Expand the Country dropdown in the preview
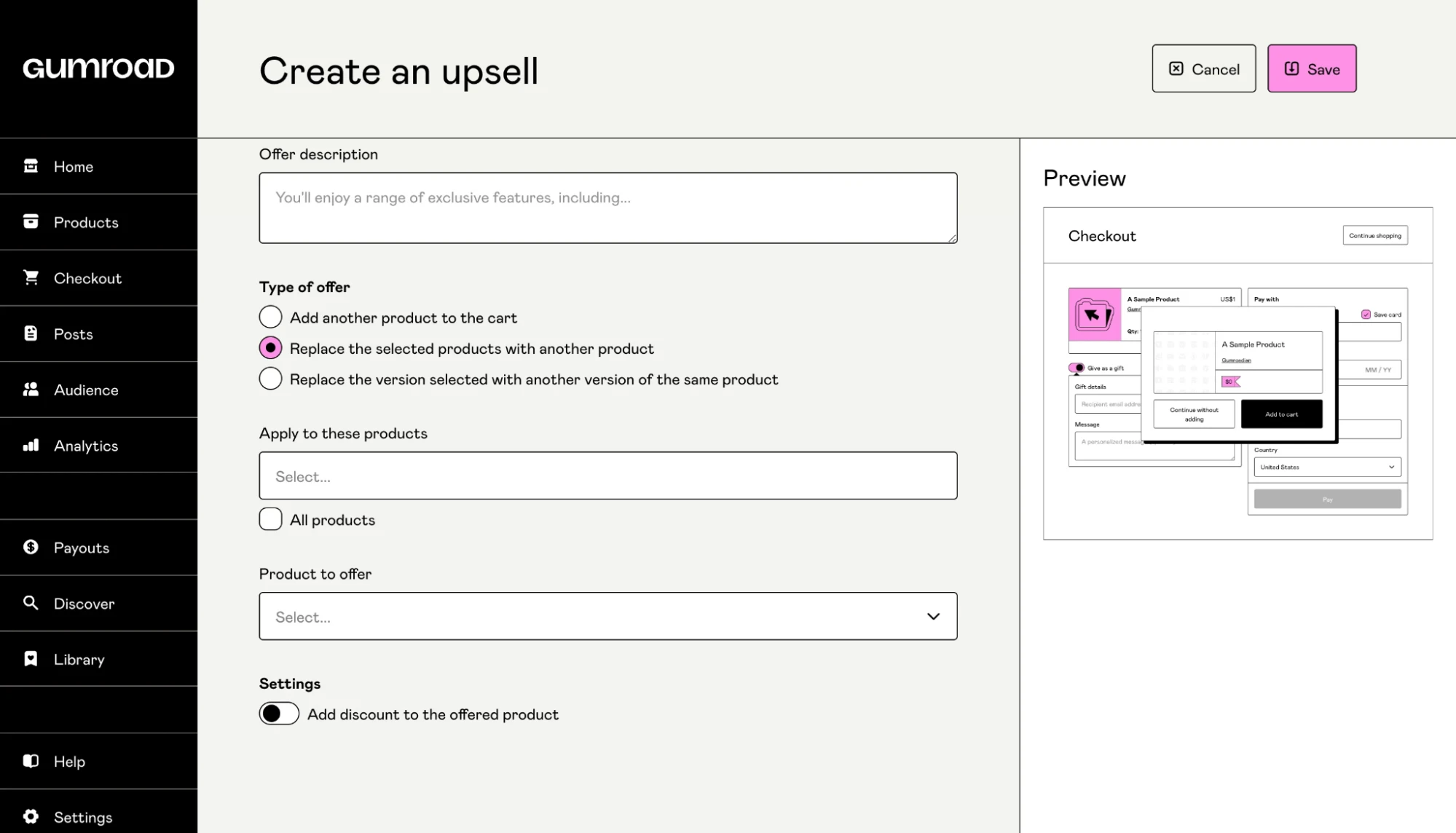 coord(1327,467)
